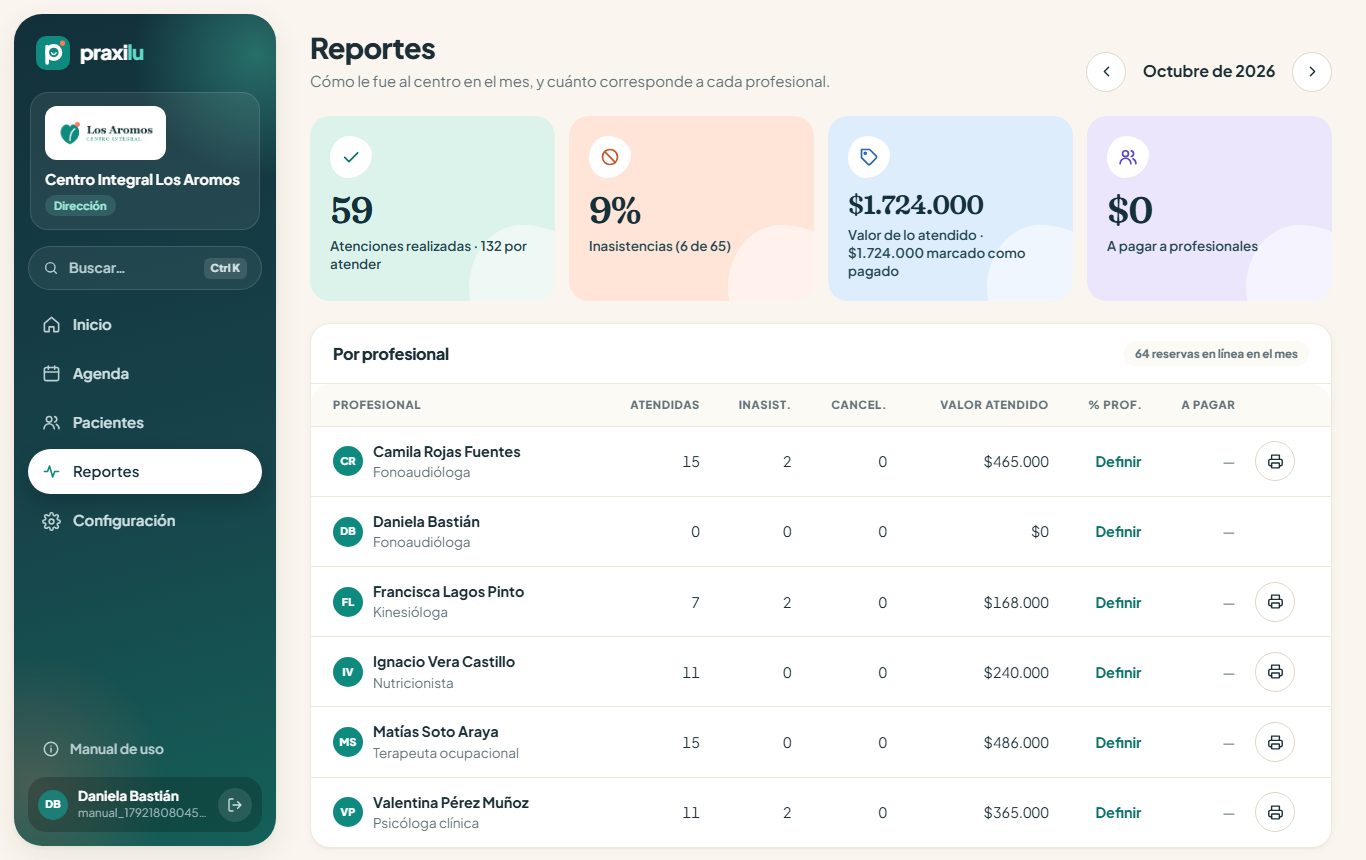Click the VP avatar for Valentina Pérez
Viewport: 1366px width, 860px height.
(348, 812)
